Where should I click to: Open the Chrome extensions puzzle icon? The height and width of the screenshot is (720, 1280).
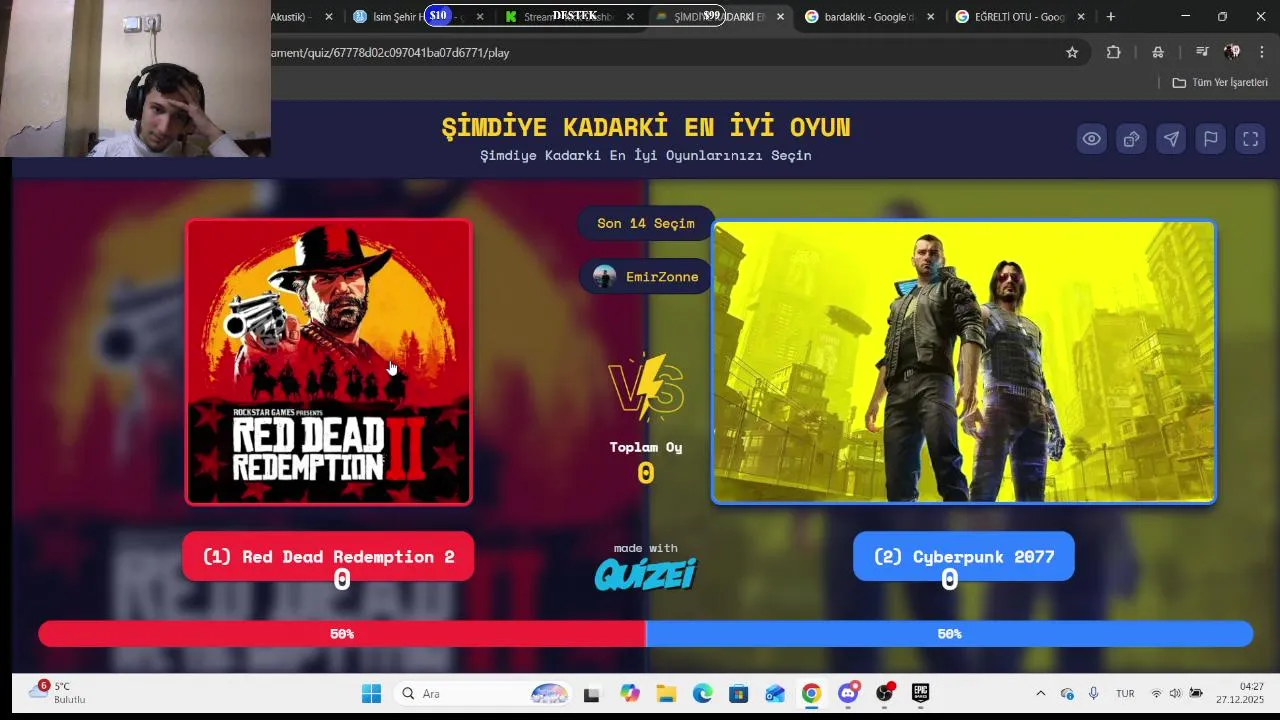tap(1113, 52)
